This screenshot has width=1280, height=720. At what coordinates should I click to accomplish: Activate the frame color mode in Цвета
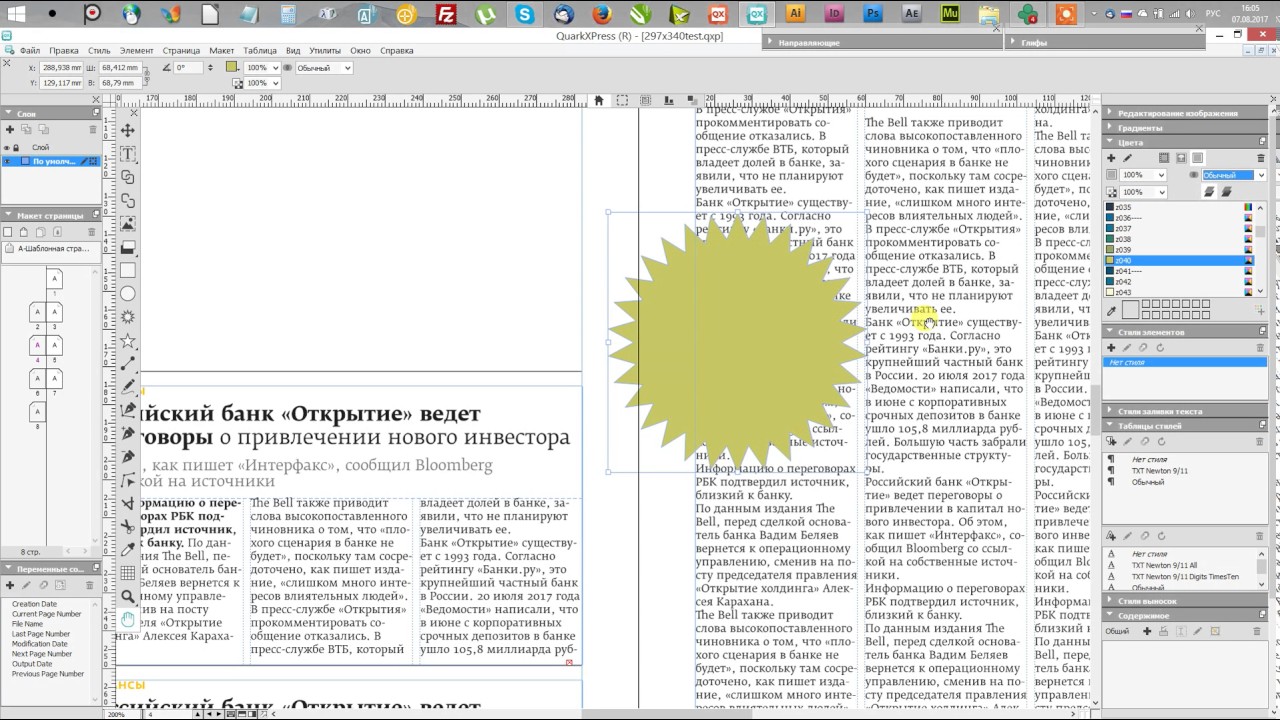tap(1164, 158)
